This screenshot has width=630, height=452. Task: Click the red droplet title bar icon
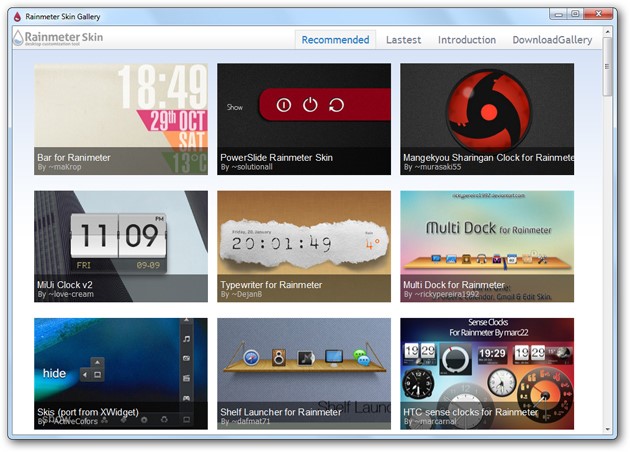click(x=17, y=16)
